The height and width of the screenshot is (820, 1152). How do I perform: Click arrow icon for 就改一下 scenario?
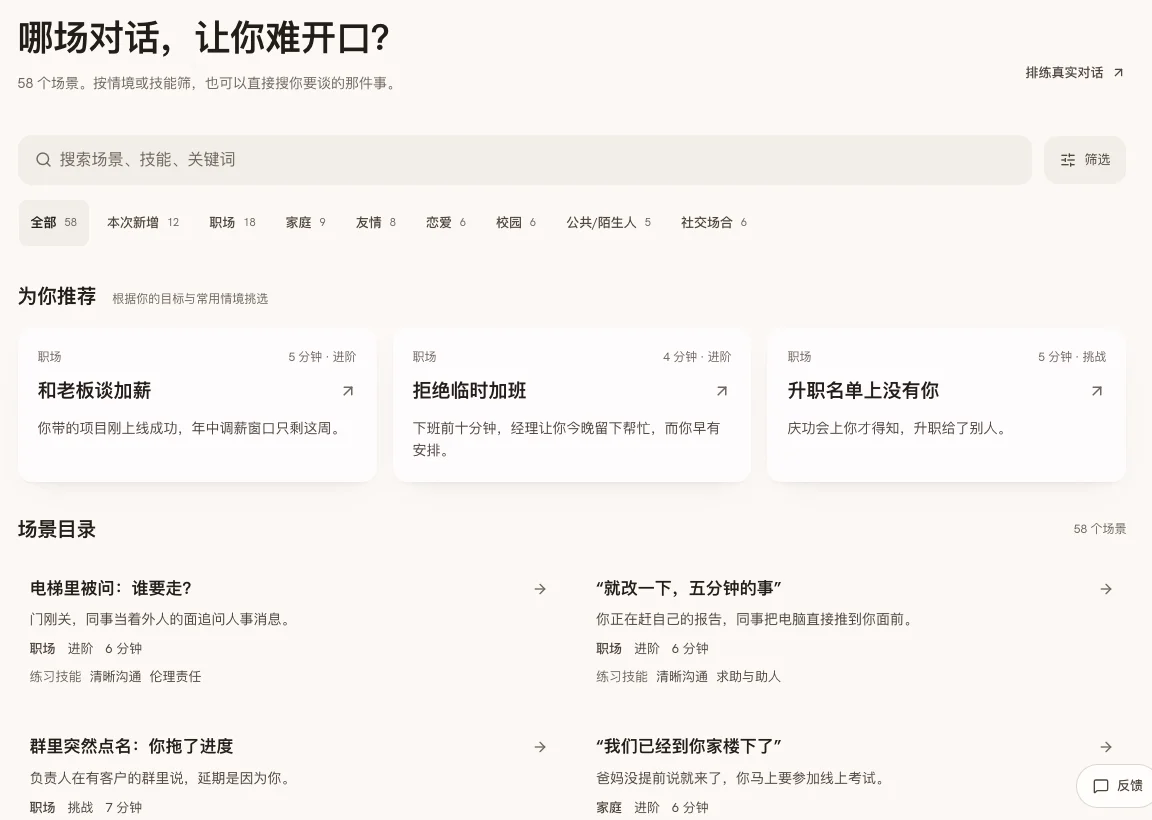[1106, 589]
